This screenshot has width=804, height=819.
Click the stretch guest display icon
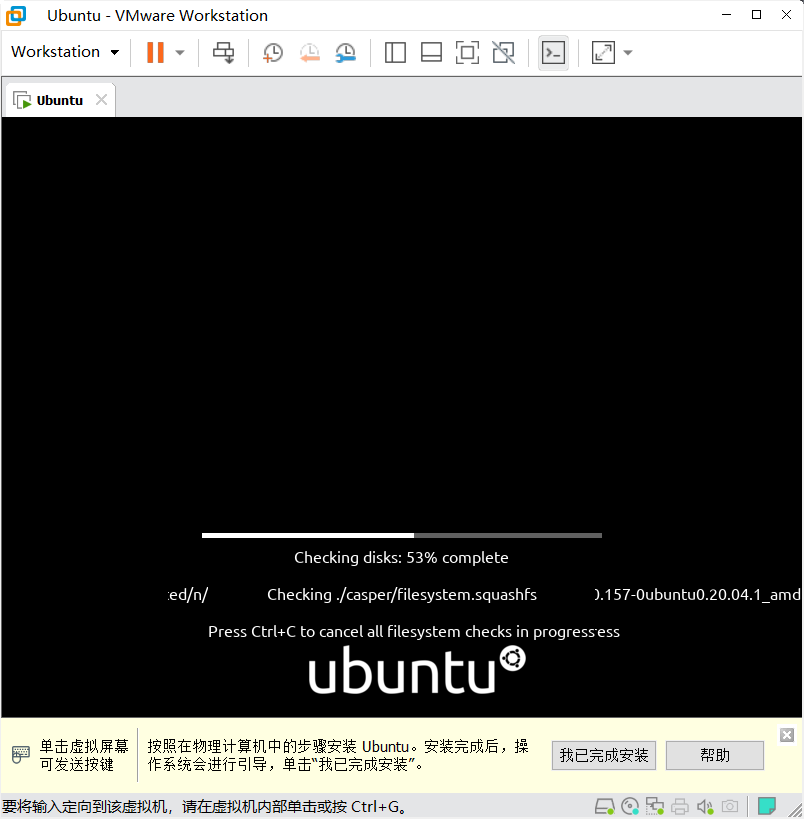(x=603, y=52)
